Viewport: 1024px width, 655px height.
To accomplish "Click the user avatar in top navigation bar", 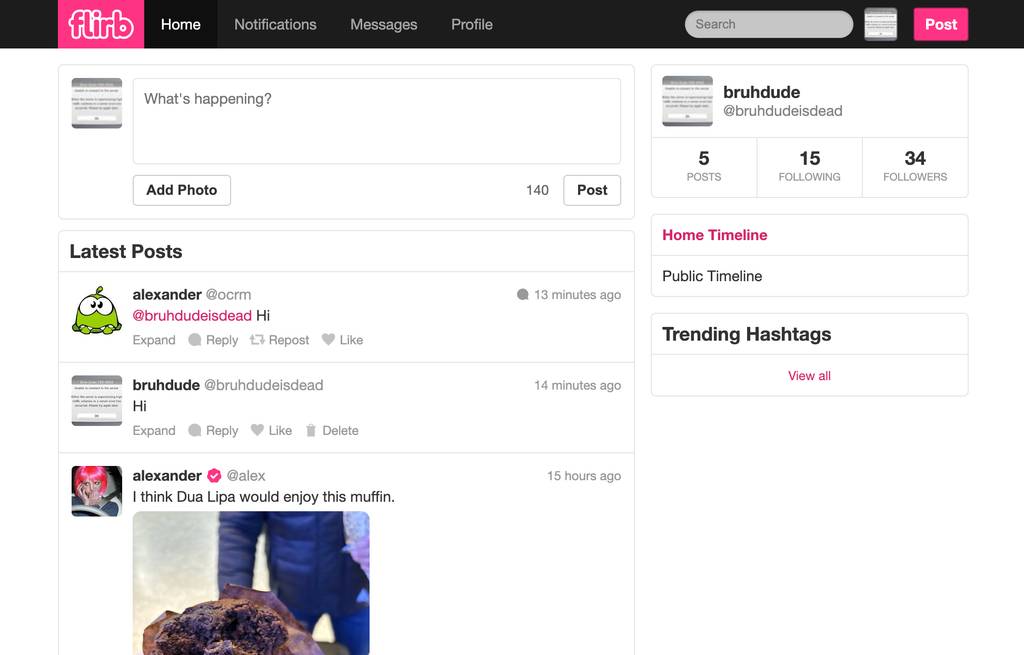I will (880, 24).
